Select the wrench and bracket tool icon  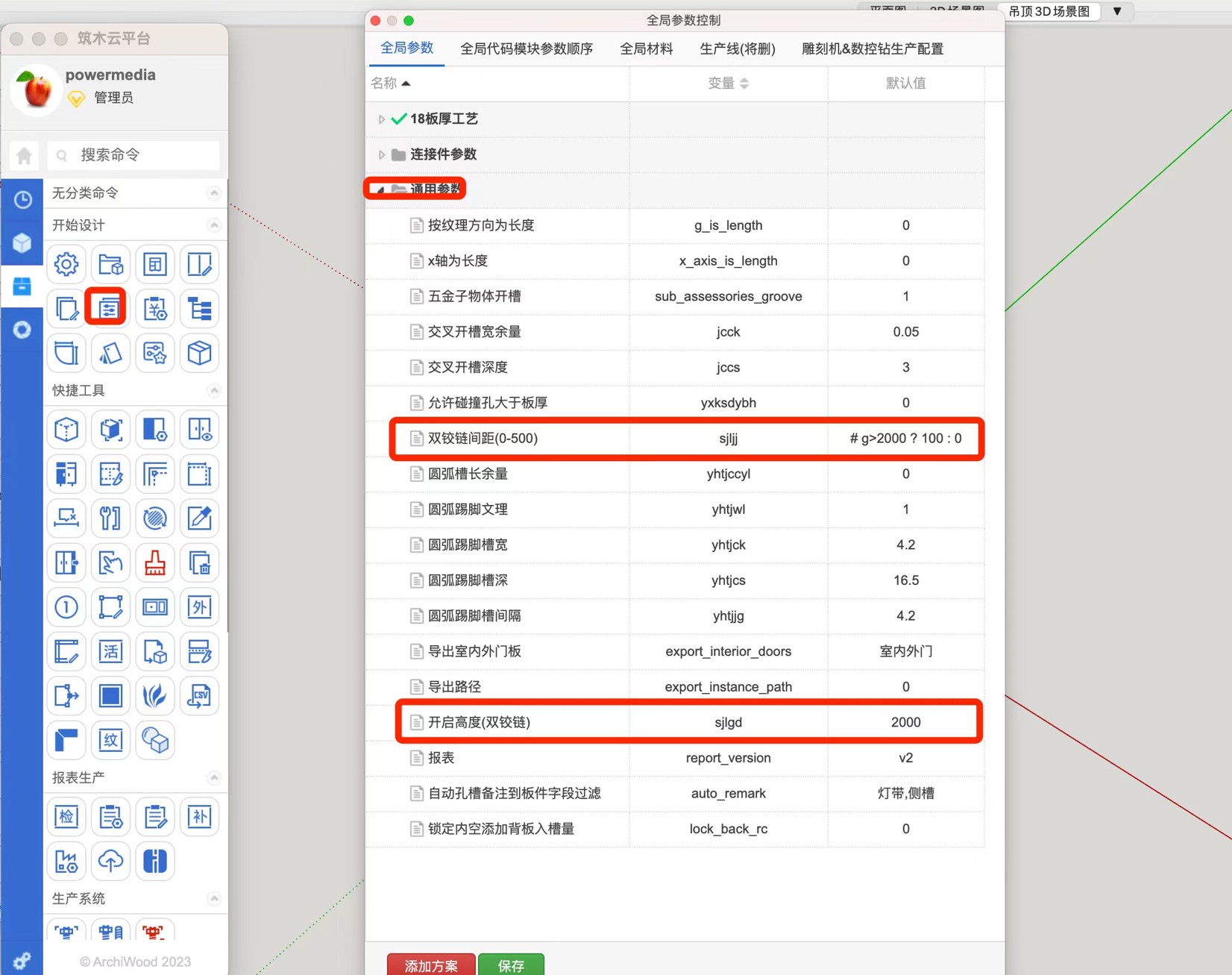[x=110, y=518]
